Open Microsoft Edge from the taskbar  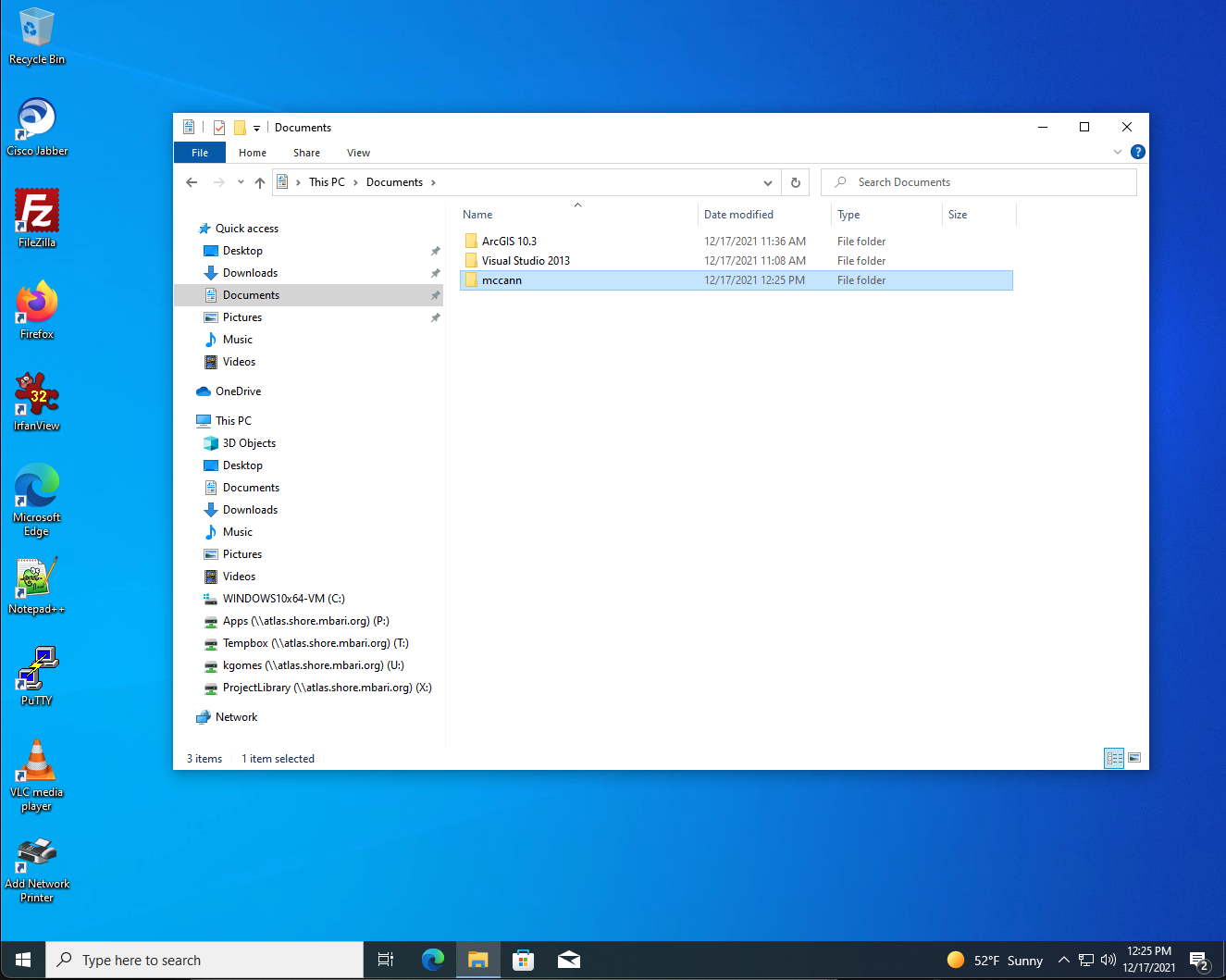[x=432, y=961]
